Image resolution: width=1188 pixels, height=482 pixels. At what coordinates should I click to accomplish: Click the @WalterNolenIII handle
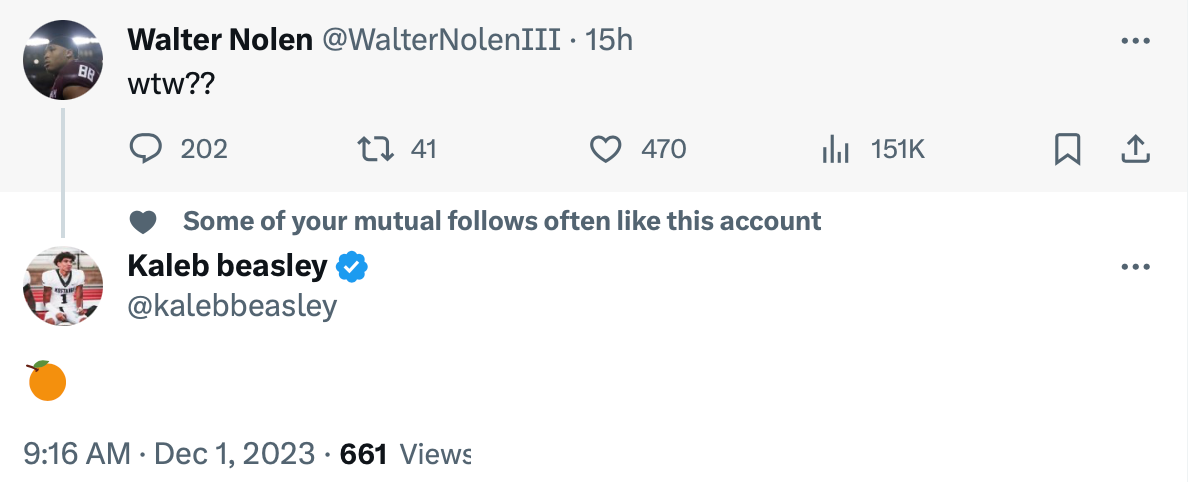click(x=438, y=40)
